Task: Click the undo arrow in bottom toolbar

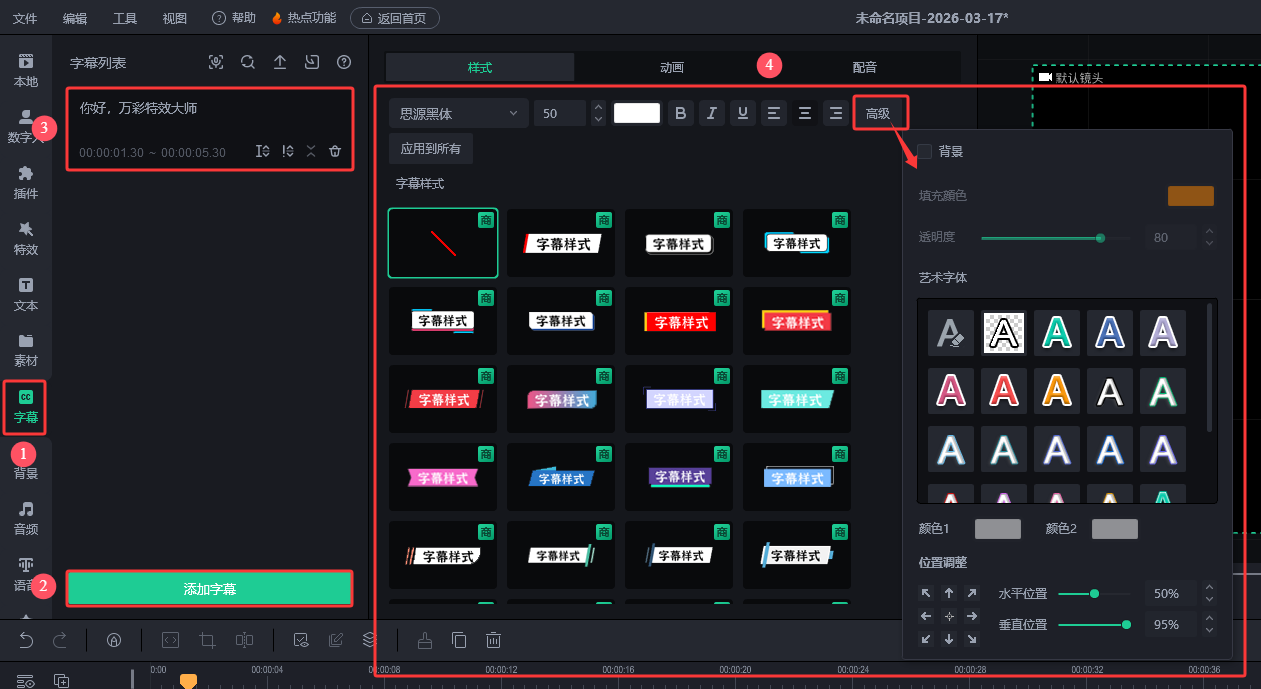Action: tap(28, 640)
